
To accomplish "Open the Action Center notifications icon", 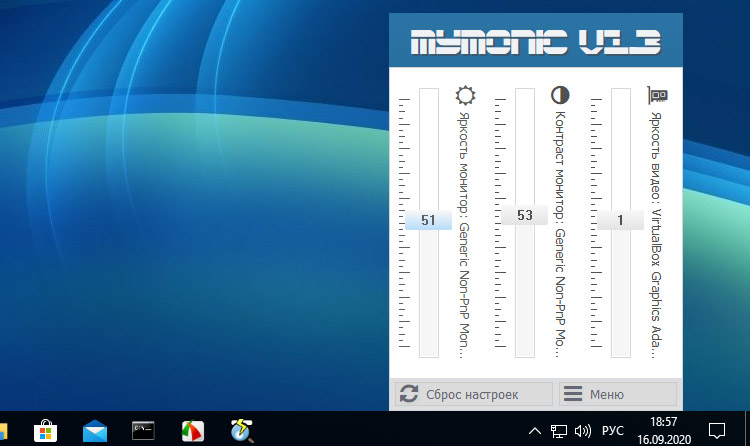I will [x=717, y=431].
